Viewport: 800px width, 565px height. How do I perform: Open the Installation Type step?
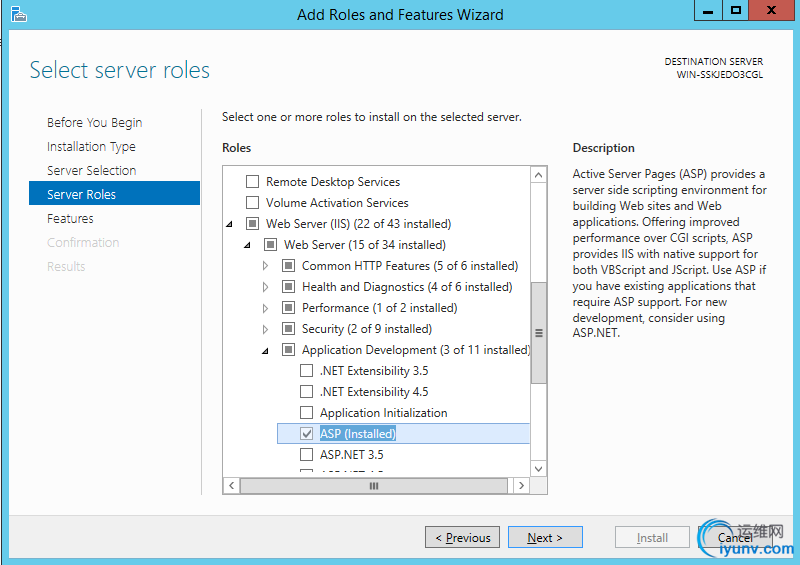tap(91, 147)
